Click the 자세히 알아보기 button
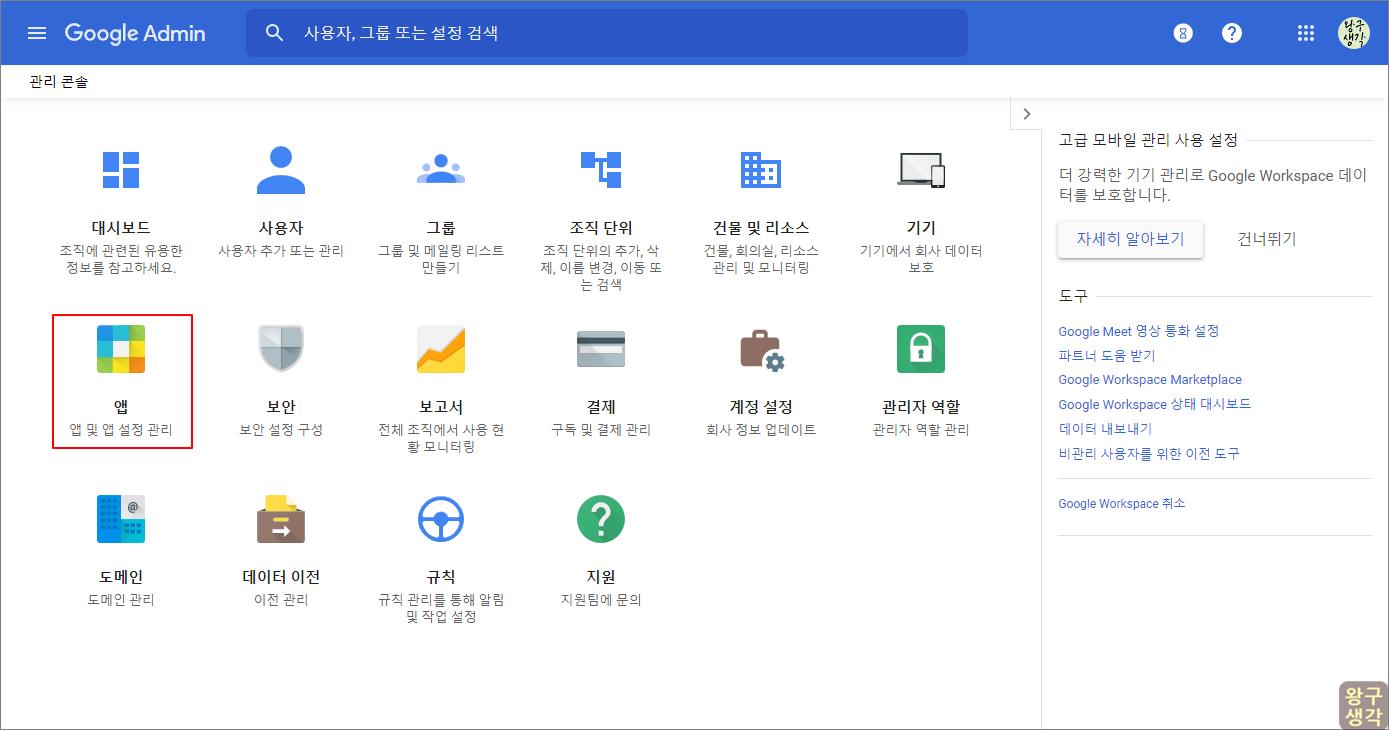 (x=1130, y=239)
